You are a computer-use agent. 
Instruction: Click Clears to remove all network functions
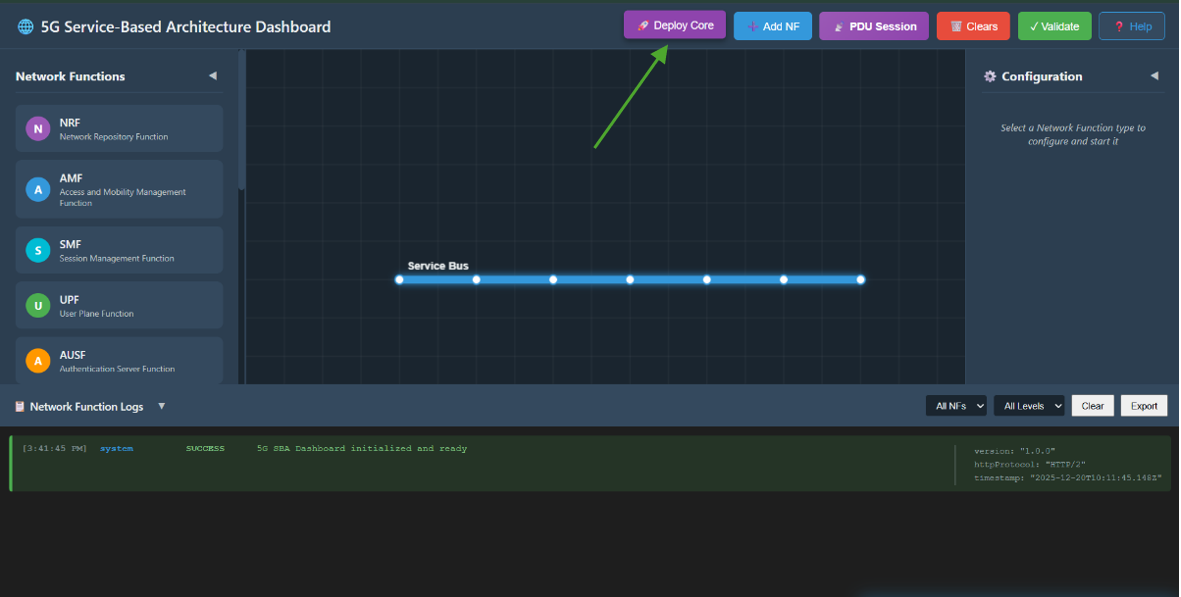(972, 25)
